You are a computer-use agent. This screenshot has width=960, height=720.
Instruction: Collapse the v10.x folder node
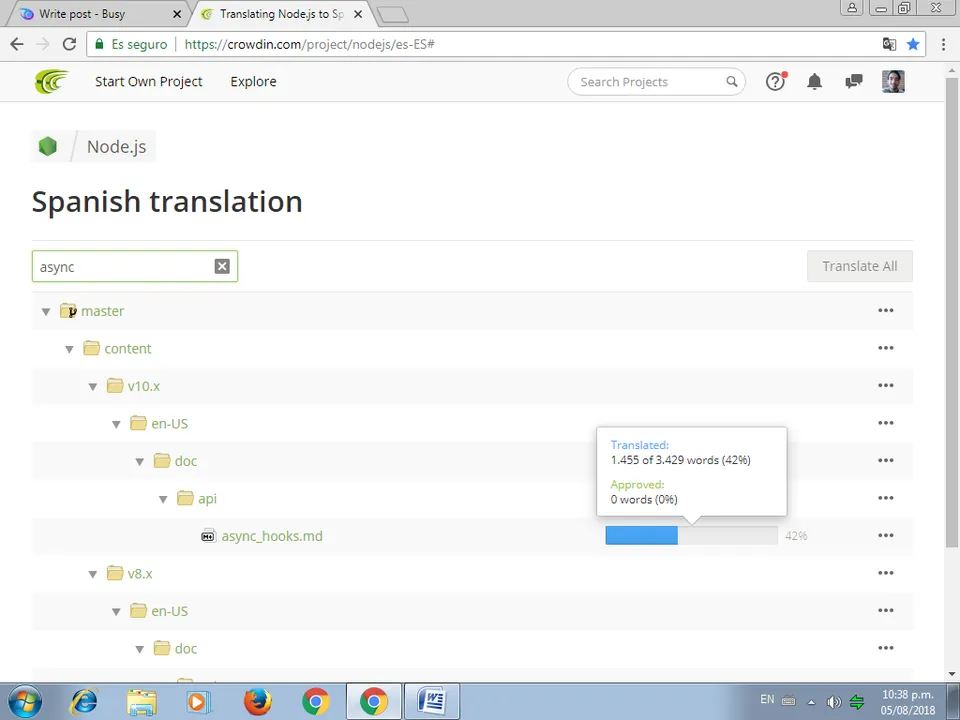[93, 386]
